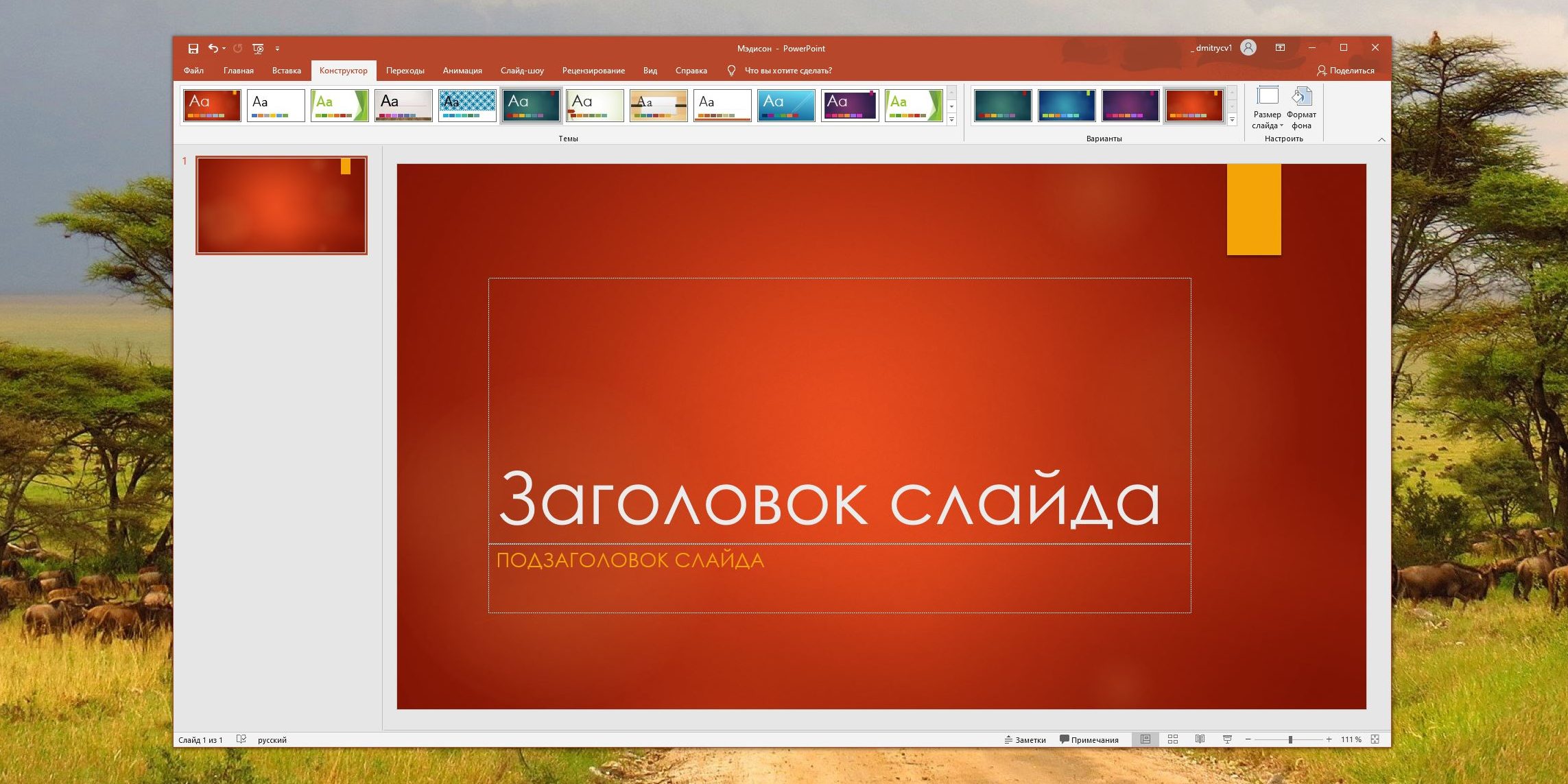Open Format Background (Формат фона)
Image resolution: width=1568 pixels, height=784 pixels.
point(1301,108)
